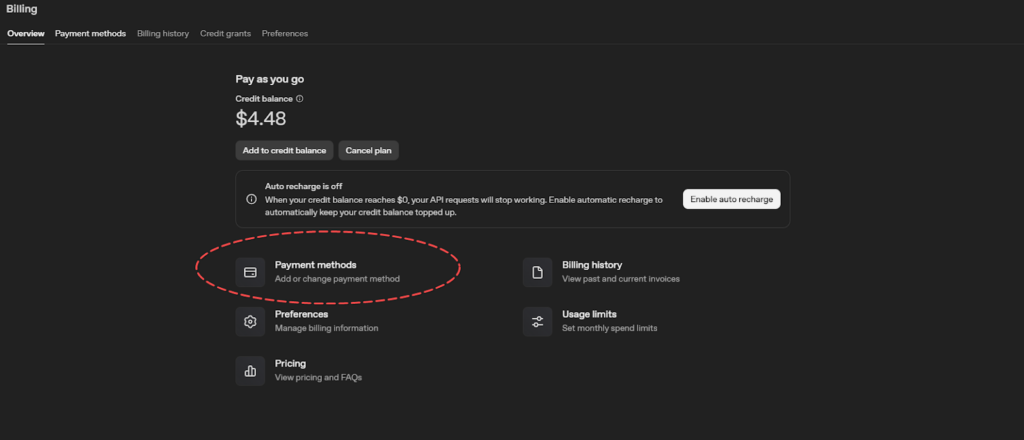Open the Payment methods tab
Viewport: 1024px width, 440px height.
(x=90, y=34)
